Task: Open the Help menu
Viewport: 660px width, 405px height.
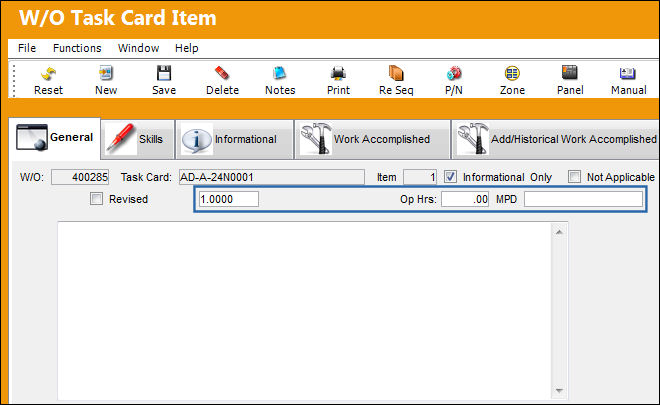Action: 186,48
